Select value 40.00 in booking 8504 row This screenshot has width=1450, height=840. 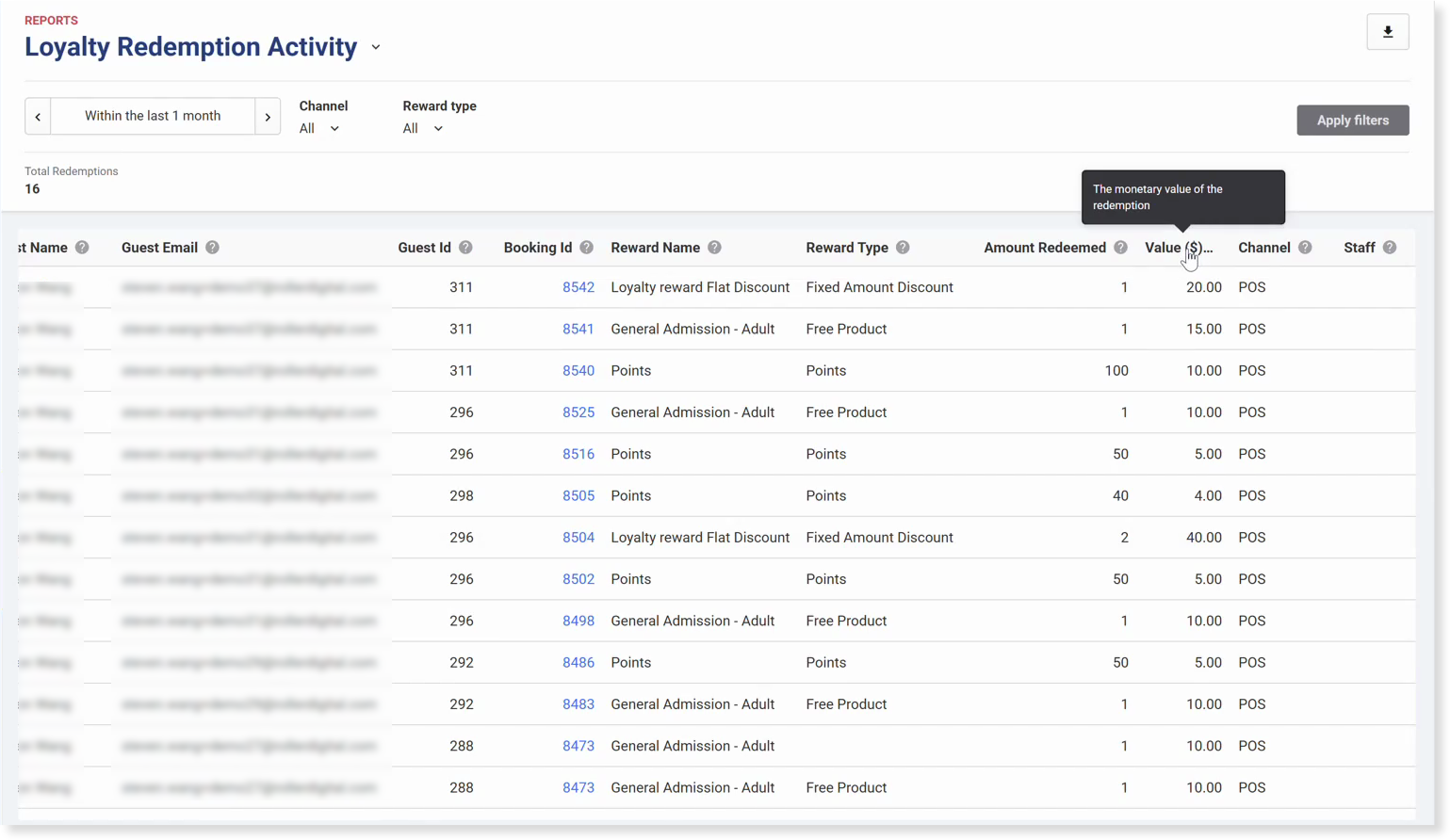1204,538
